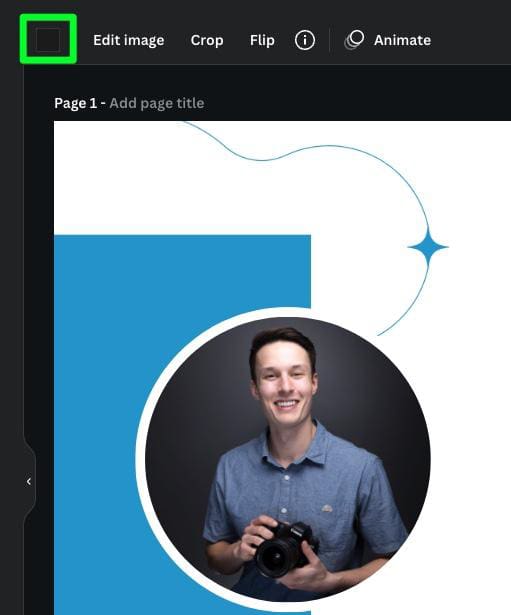
Task: Show image info via the circled i icon
Action: [x=305, y=40]
